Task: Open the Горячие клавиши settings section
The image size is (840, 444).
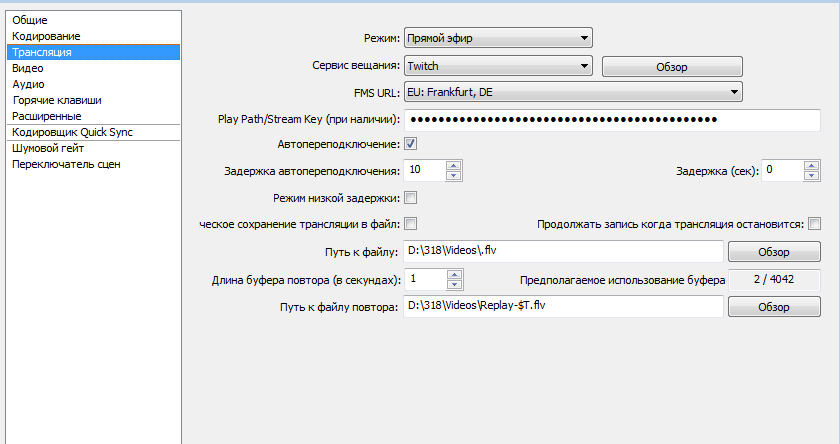Action: 94,100
